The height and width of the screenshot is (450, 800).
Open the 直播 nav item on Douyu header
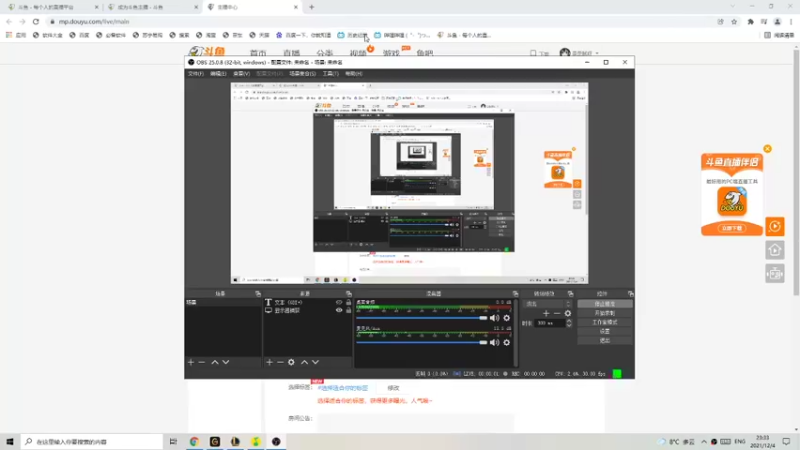point(291,53)
